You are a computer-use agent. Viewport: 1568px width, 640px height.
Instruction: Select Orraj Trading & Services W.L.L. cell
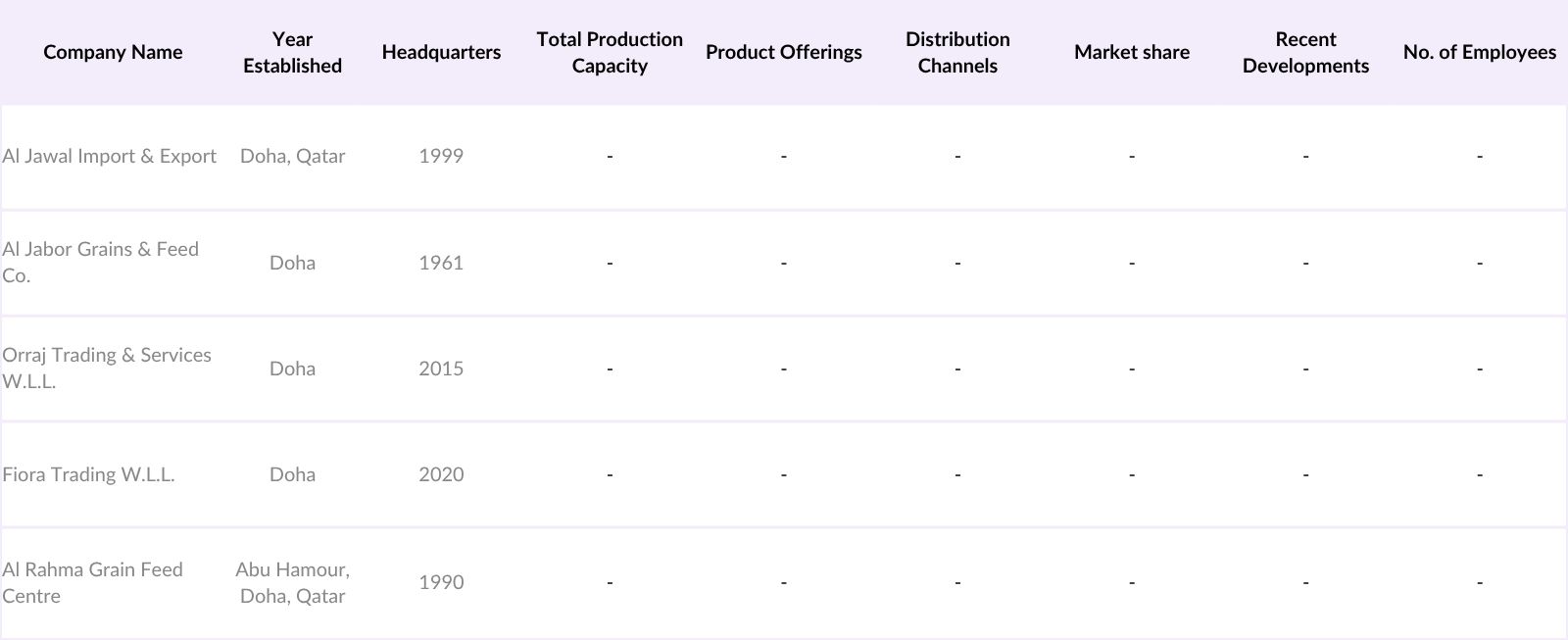pos(106,368)
